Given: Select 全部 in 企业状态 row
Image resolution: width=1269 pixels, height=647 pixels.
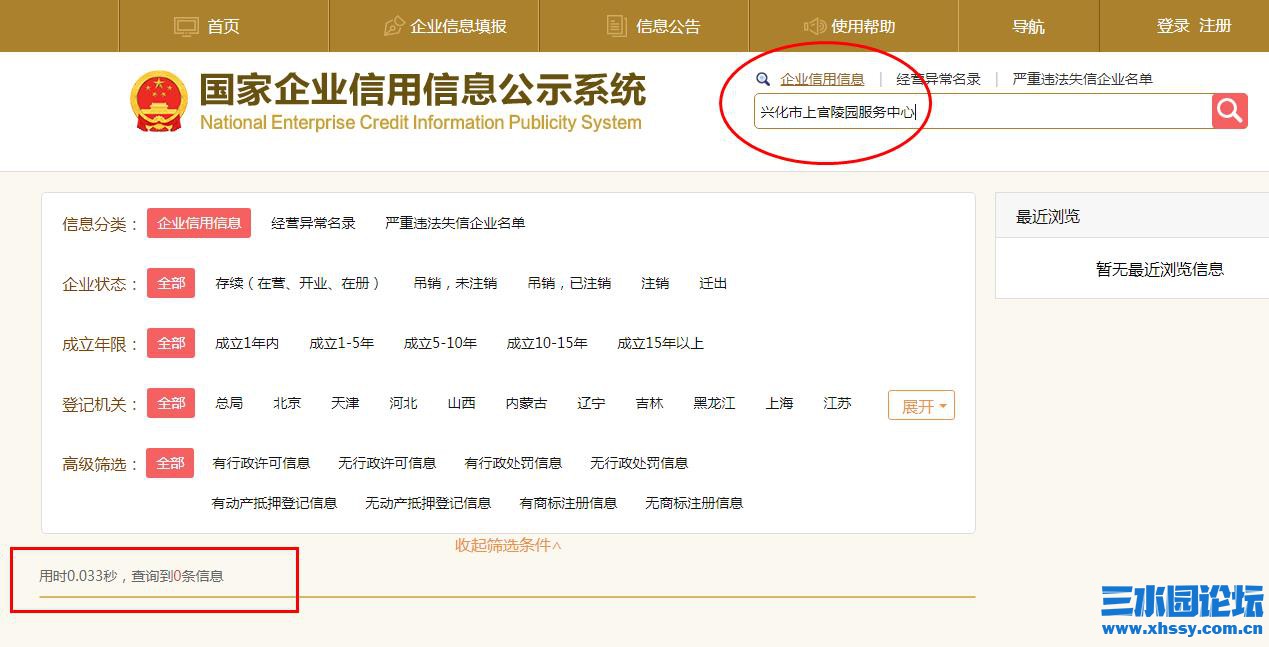Looking at the screenshot, I should click(x=171, y=283).
